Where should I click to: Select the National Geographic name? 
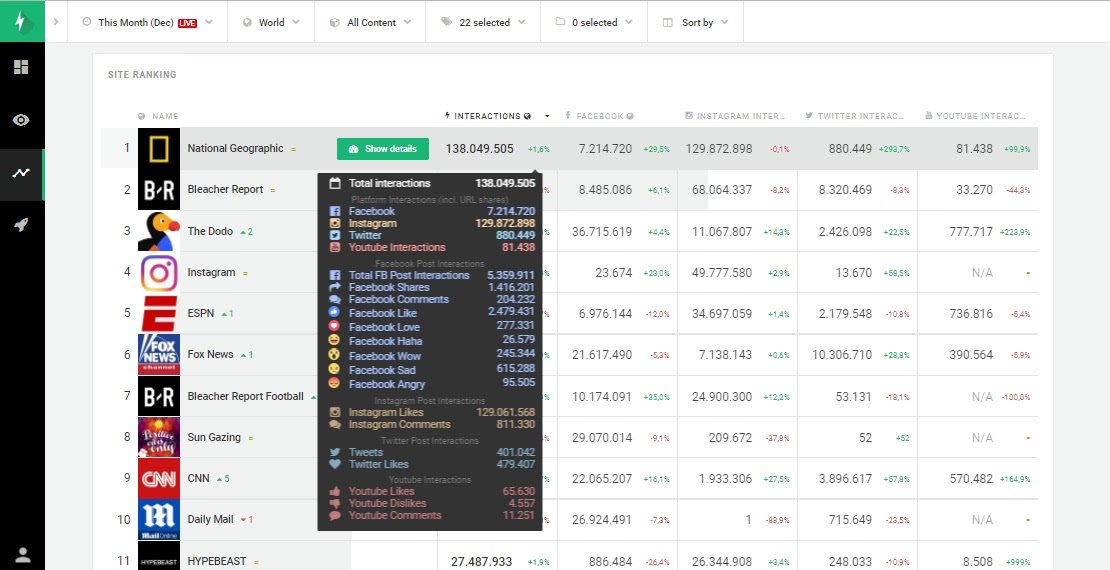point(235,149)
